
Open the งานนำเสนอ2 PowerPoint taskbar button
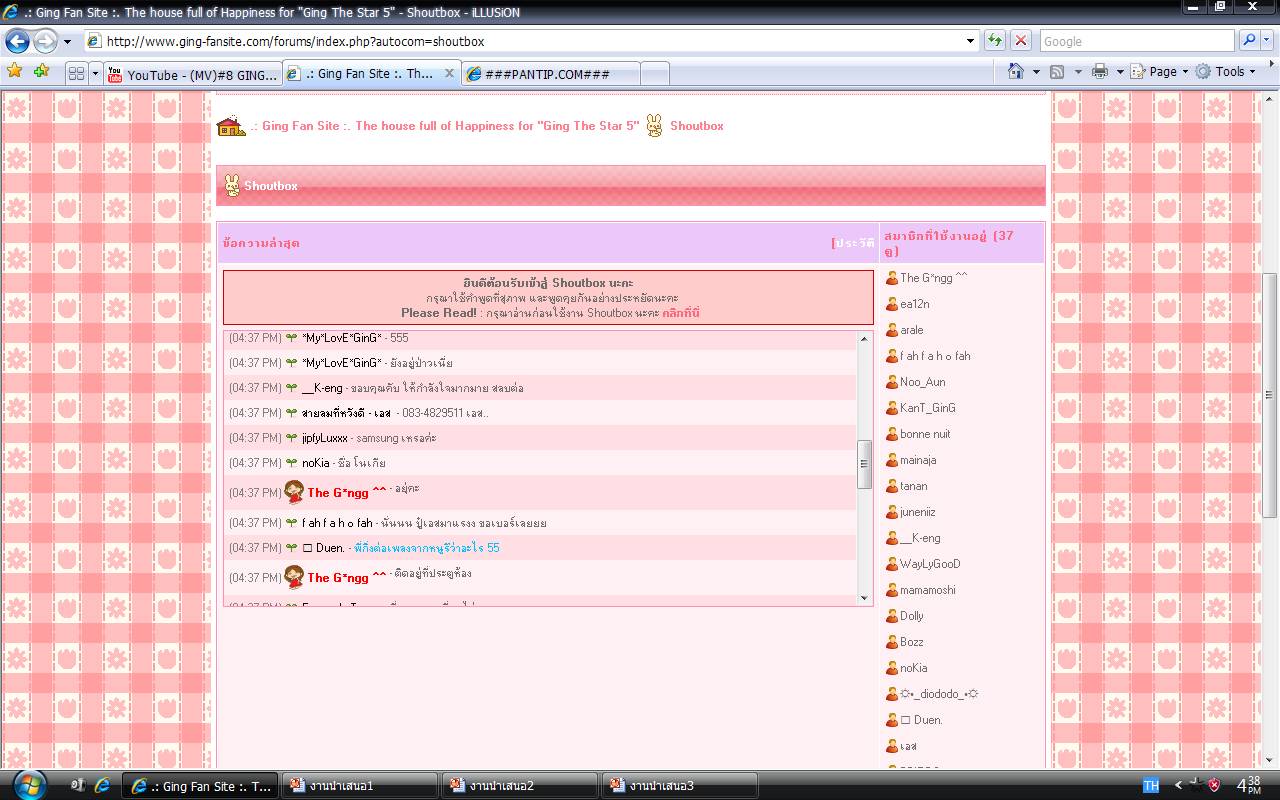pyautogui.click(x=519, y=786)
